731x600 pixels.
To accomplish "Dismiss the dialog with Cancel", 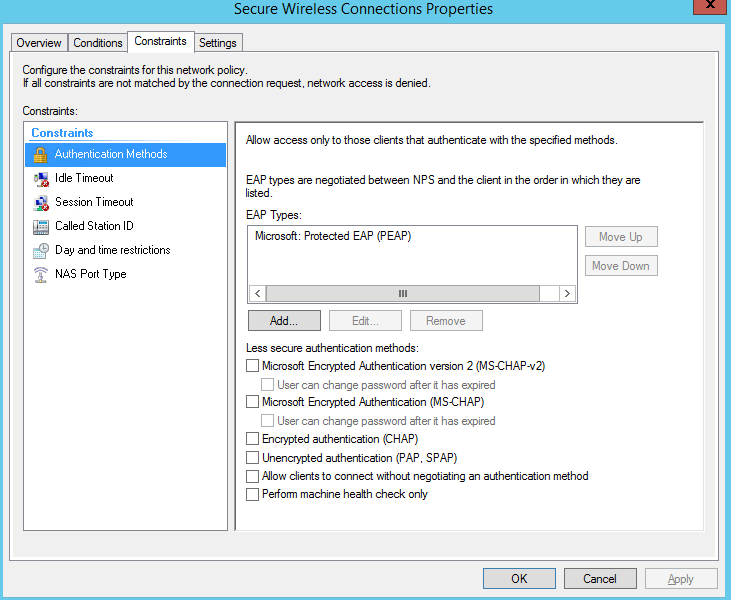I will click(600, 579).
